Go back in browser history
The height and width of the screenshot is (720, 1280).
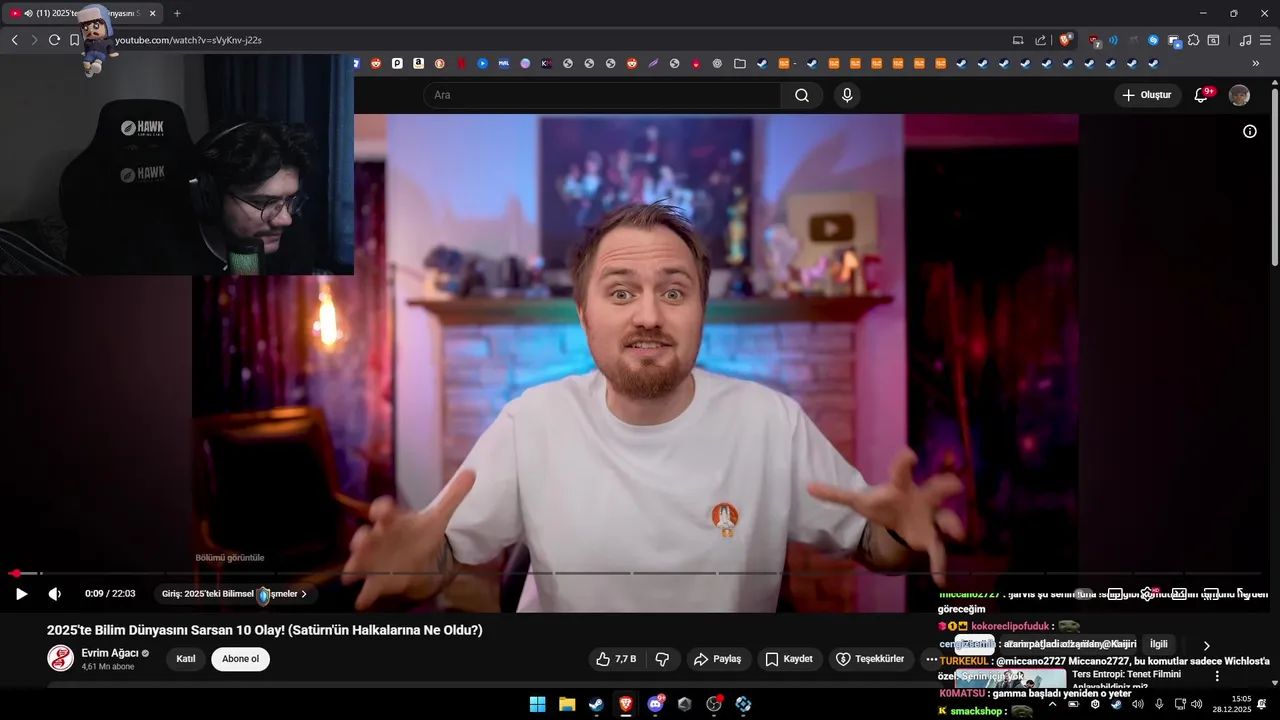14,40
